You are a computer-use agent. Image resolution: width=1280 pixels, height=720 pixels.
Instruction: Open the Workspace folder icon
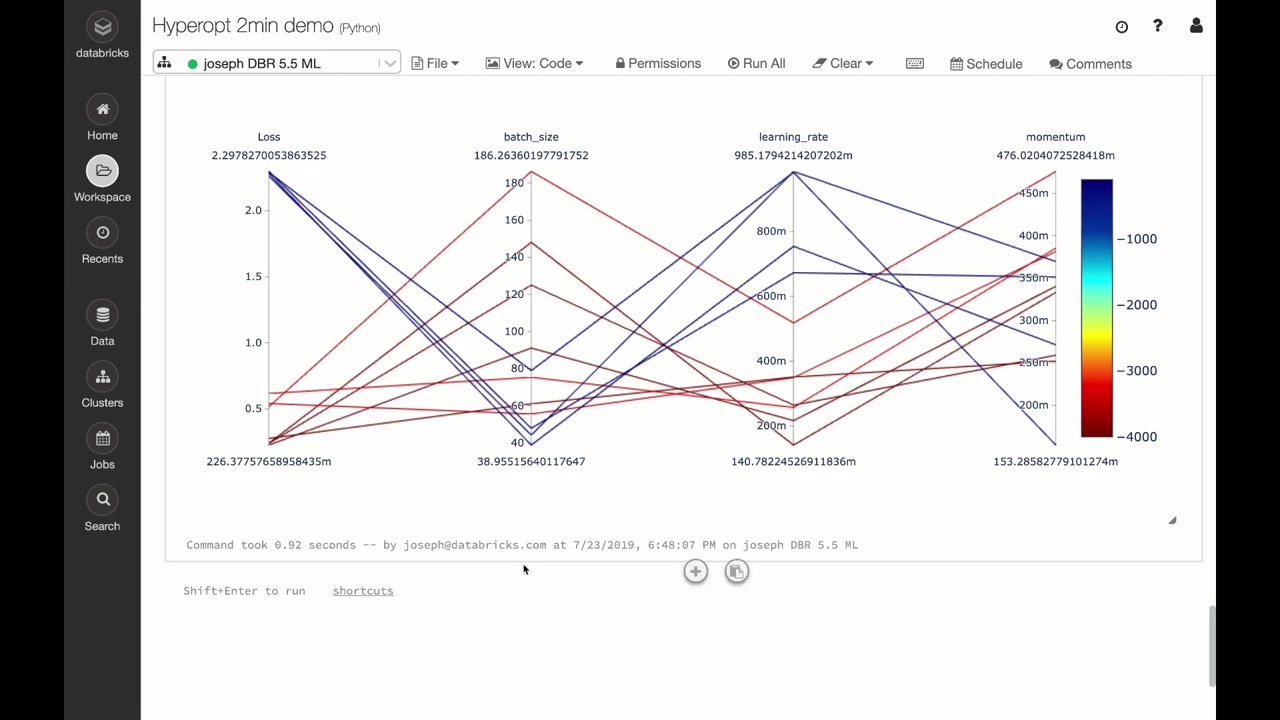102,171
